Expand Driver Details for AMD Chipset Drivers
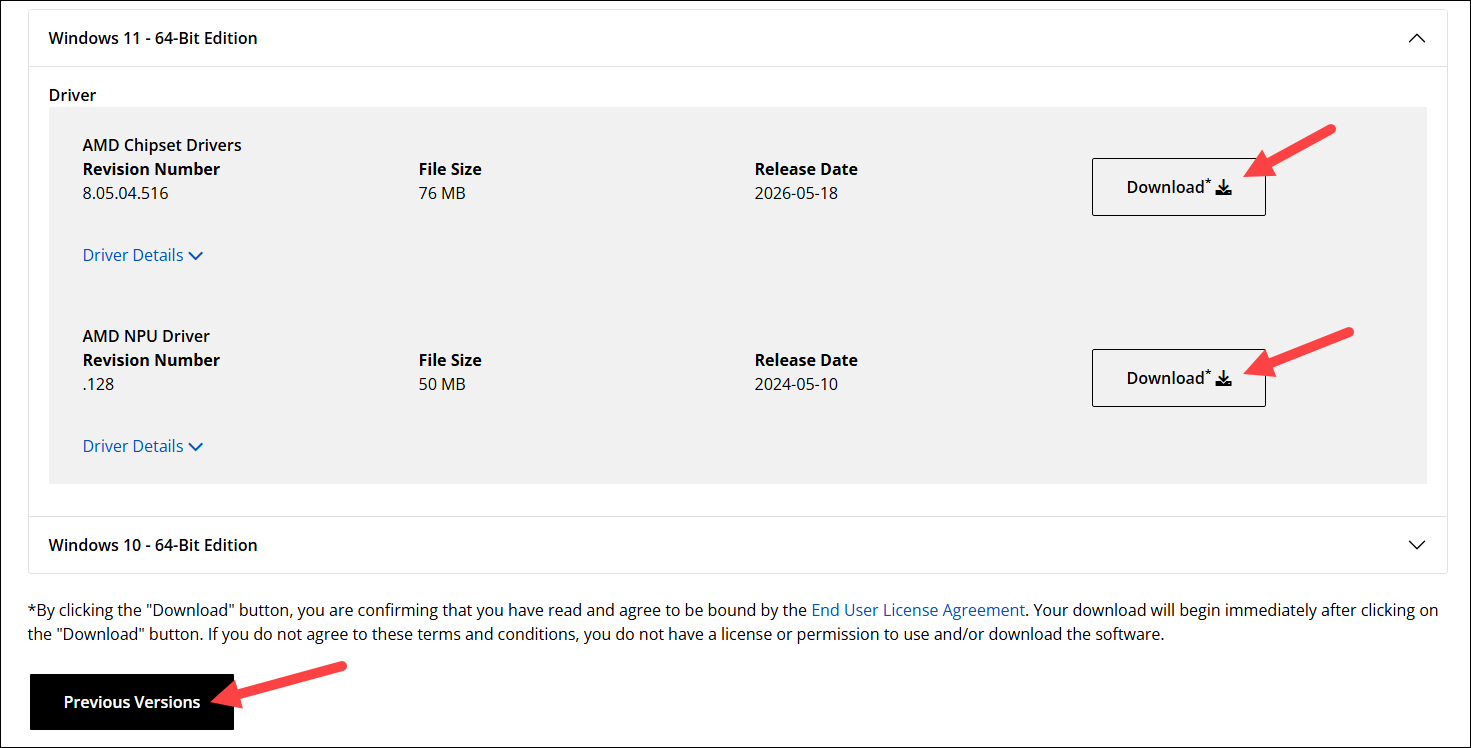Screen dimensions: 1471x748 (x=143, y=255)
